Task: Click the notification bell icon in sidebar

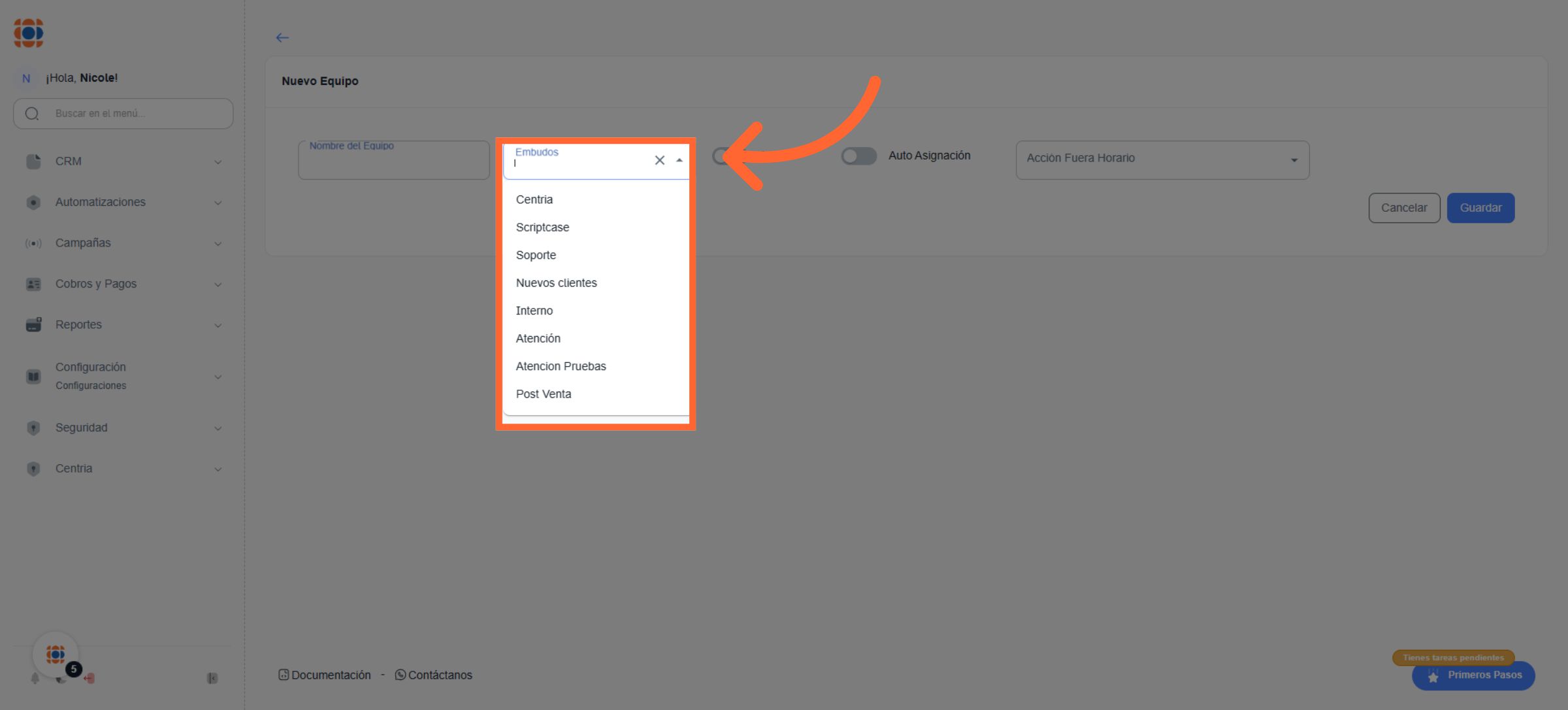Action: [x=35, y=678]
